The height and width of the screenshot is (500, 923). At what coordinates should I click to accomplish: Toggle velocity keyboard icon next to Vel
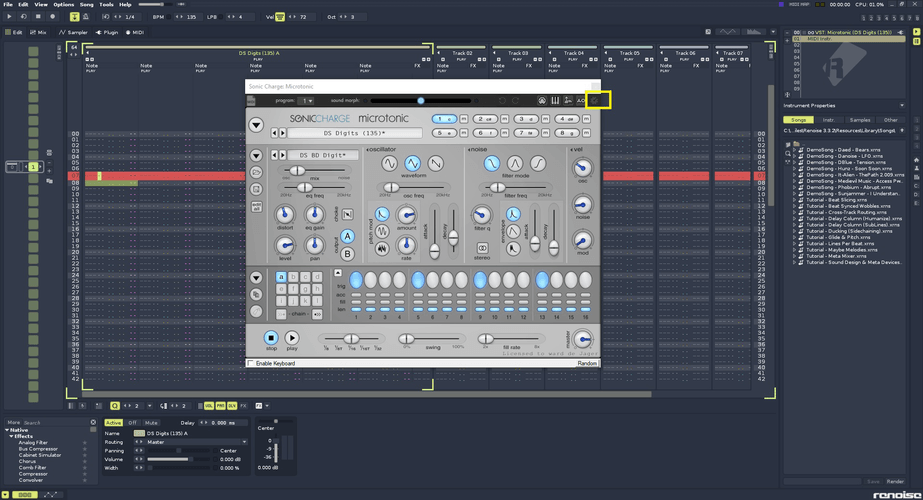280,17
